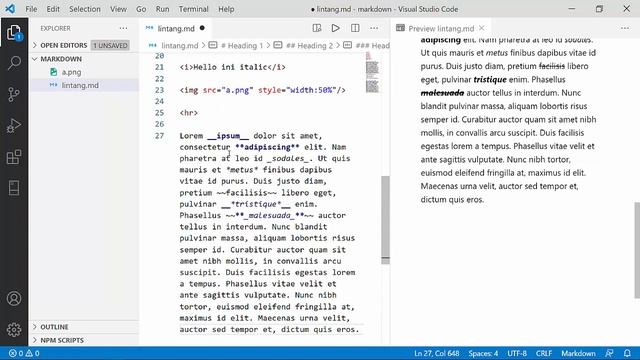The image size is (640, 360).
Task: Open the Search view in activity bar
Action: pos(14,63)
